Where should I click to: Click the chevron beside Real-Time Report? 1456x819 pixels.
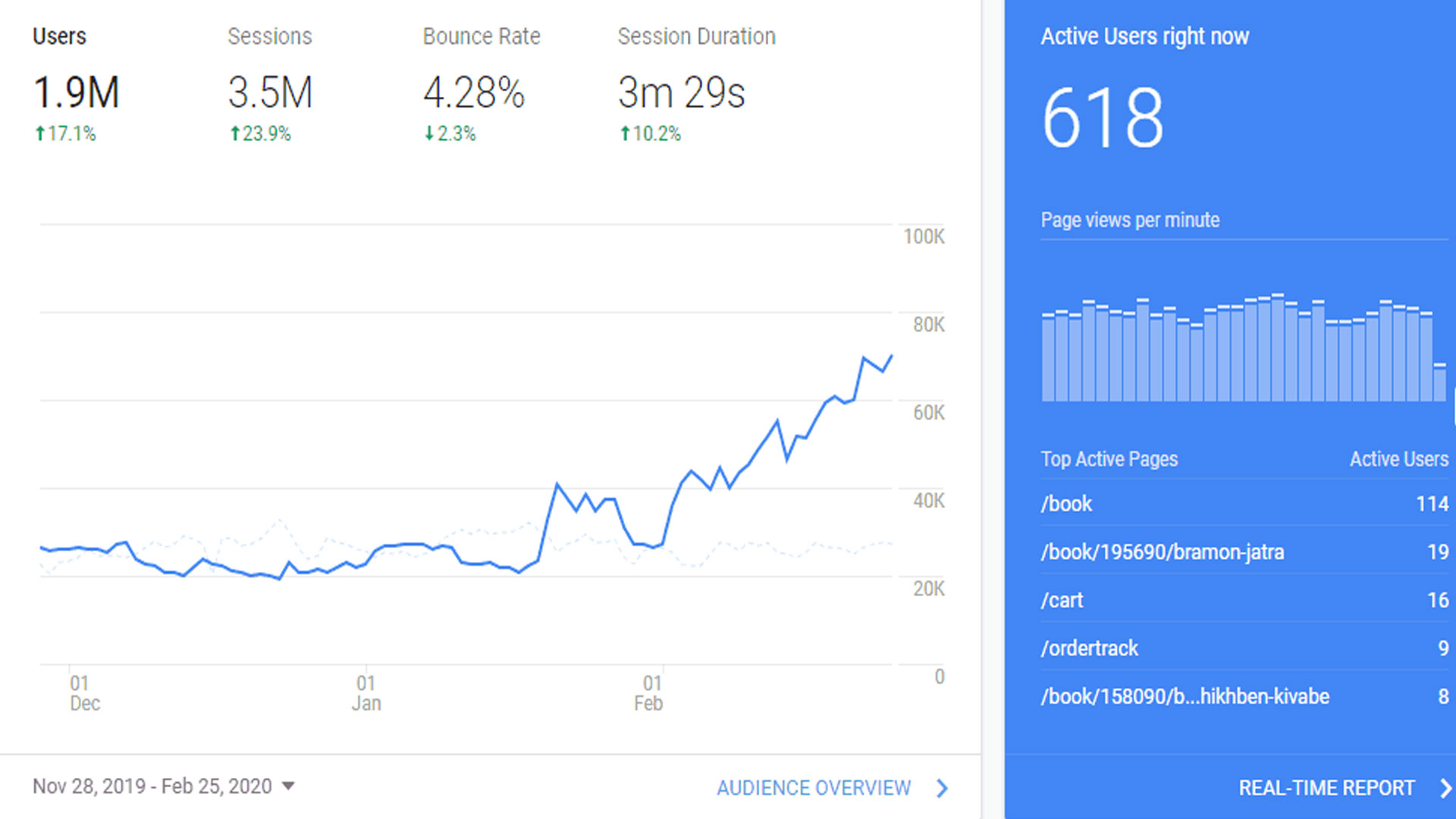tap(1445, 788)
